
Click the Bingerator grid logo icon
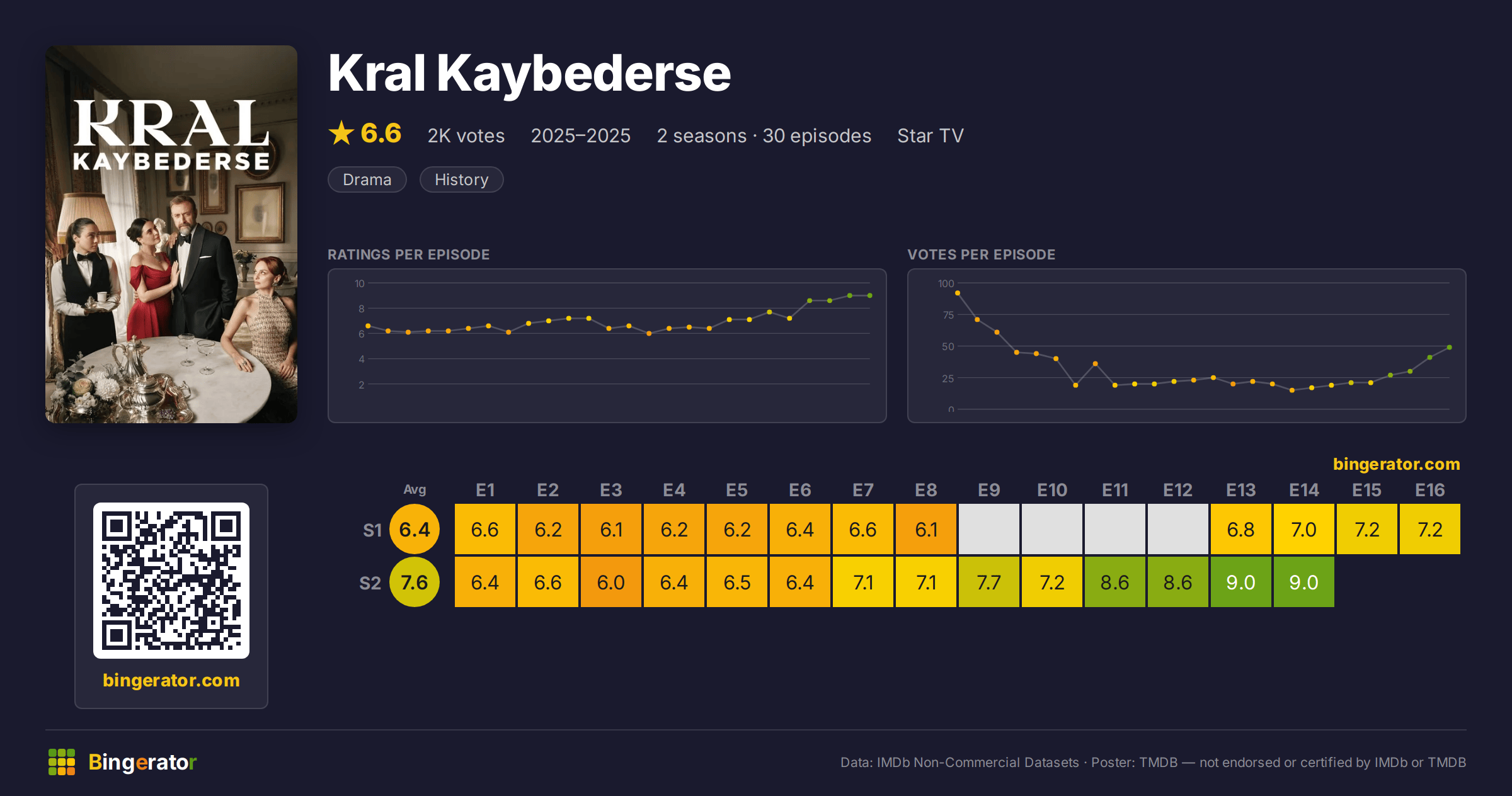coord(62,762)
